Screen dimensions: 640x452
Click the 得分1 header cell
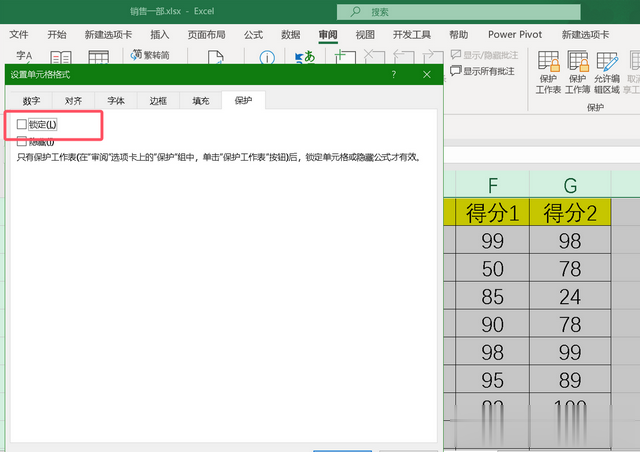click(493, 212)
